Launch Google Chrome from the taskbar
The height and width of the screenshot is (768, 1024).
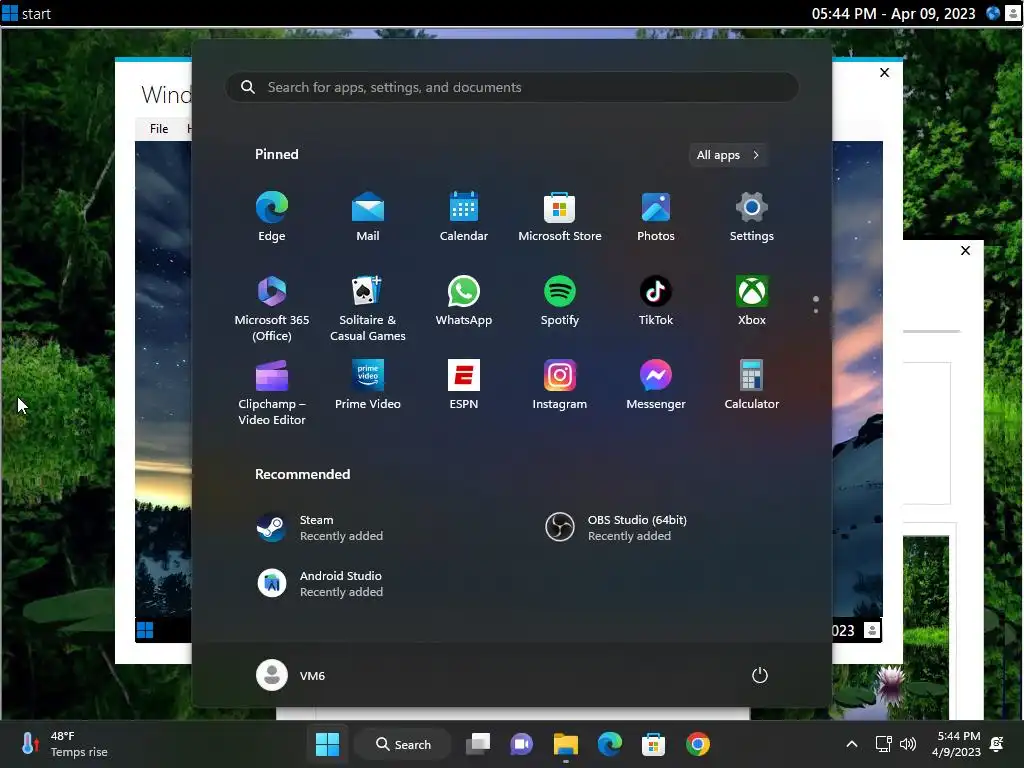tap(697, 744)
